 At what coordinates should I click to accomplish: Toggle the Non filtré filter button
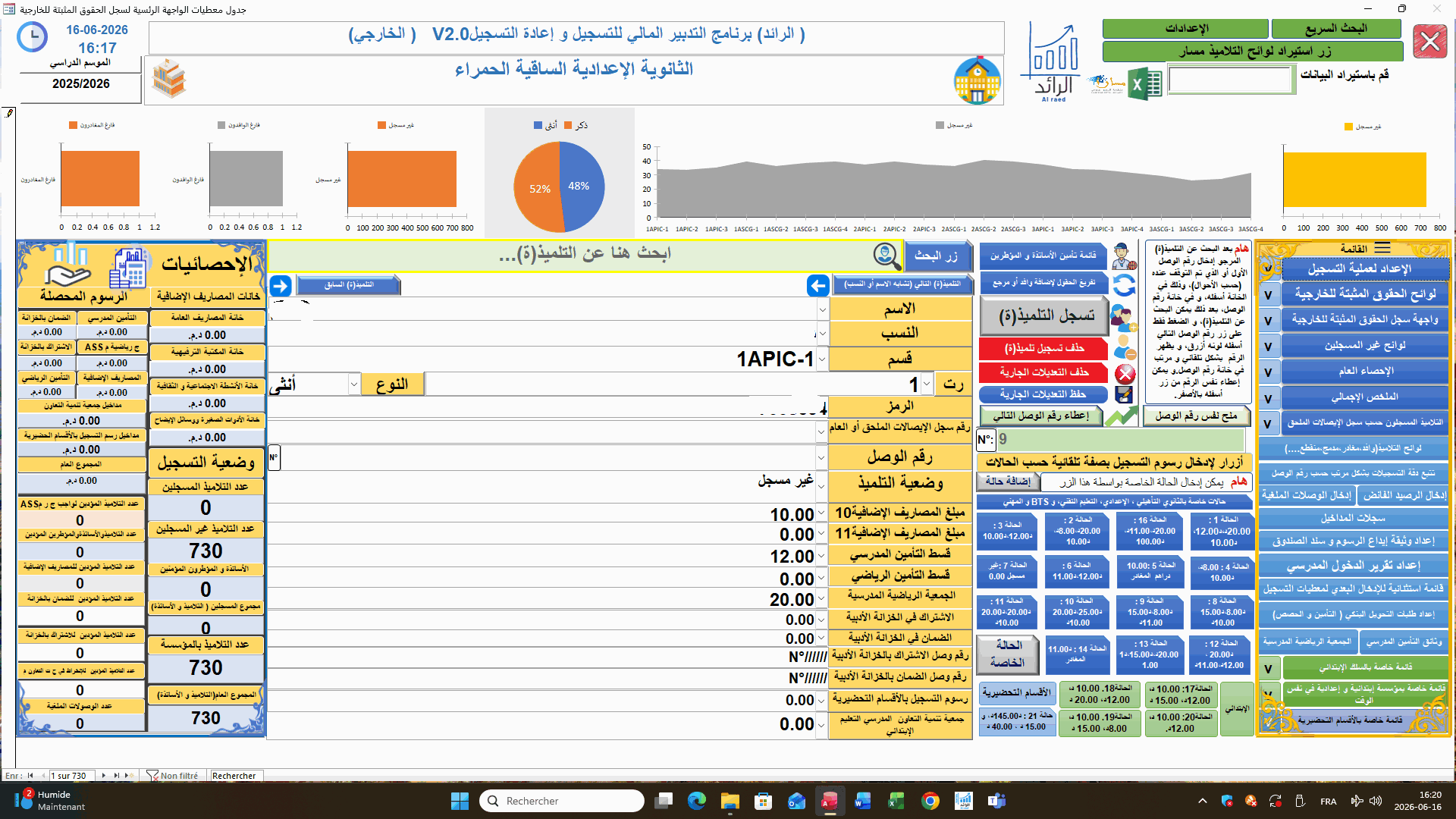click(x=172, y=776)
